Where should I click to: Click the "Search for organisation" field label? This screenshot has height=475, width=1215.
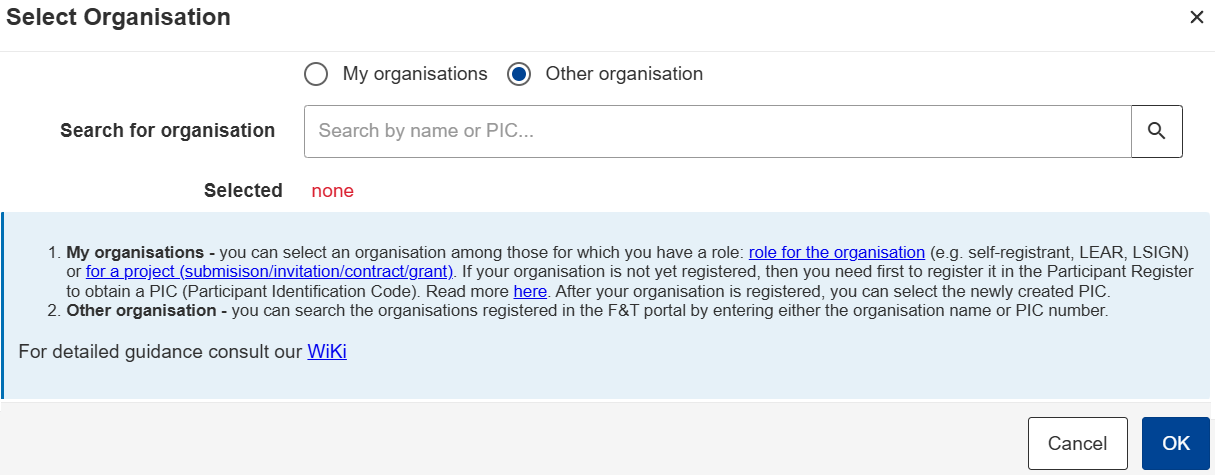coord(167,131)
